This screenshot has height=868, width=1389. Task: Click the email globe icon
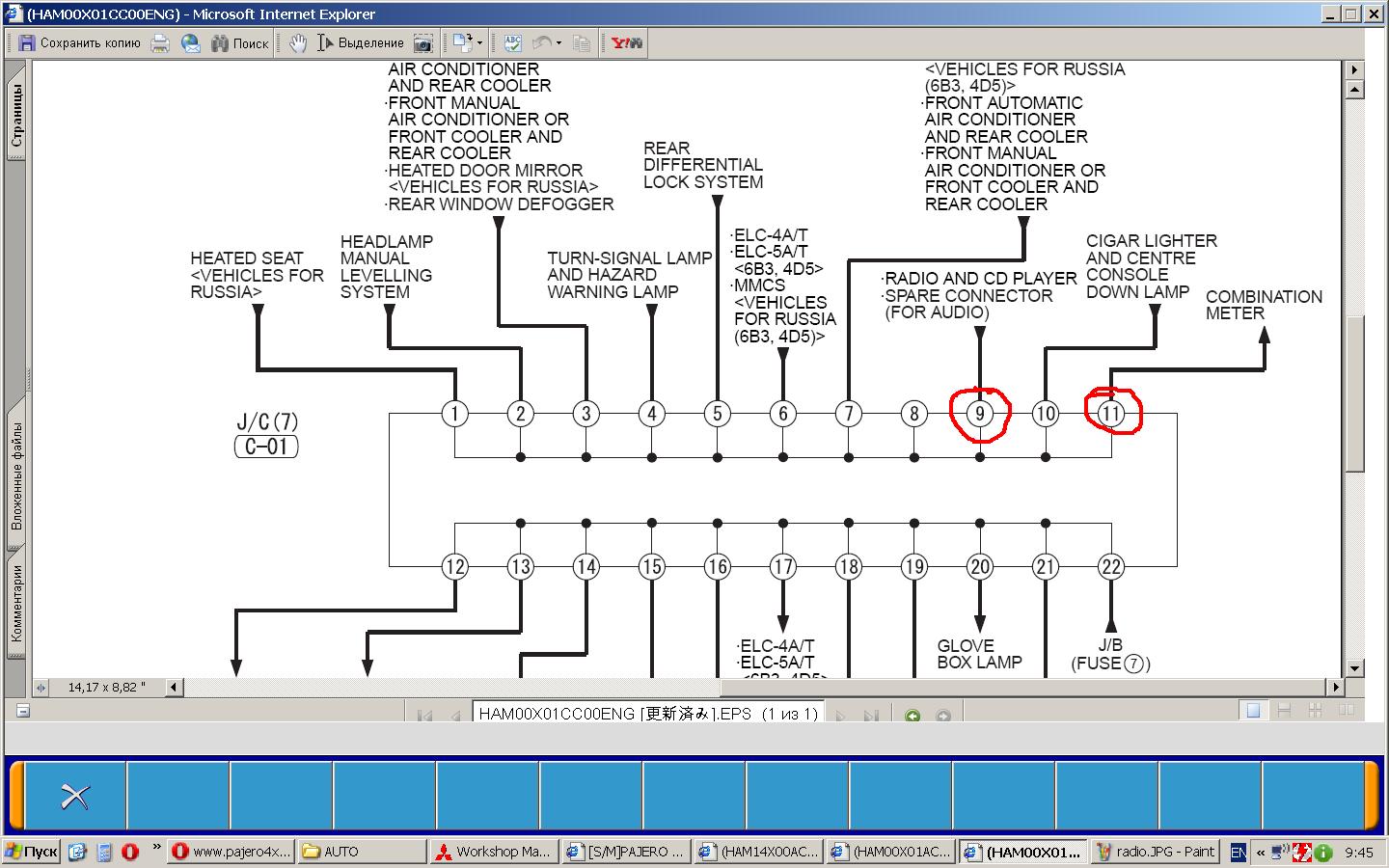tap(190, 42)
